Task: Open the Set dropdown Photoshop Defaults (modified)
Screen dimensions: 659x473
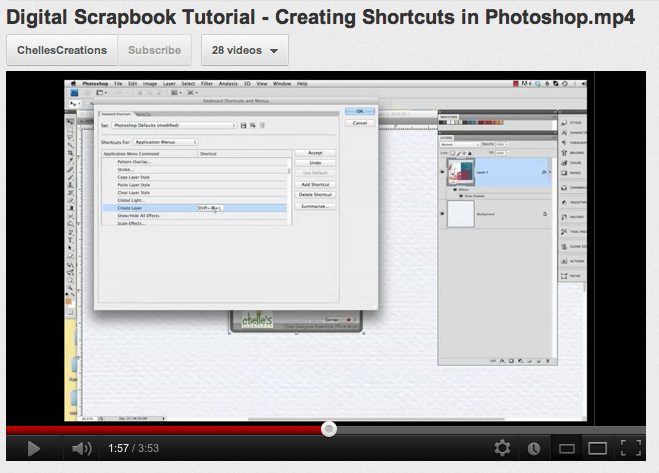Action: pyautogui.click(x=174, y=125)
